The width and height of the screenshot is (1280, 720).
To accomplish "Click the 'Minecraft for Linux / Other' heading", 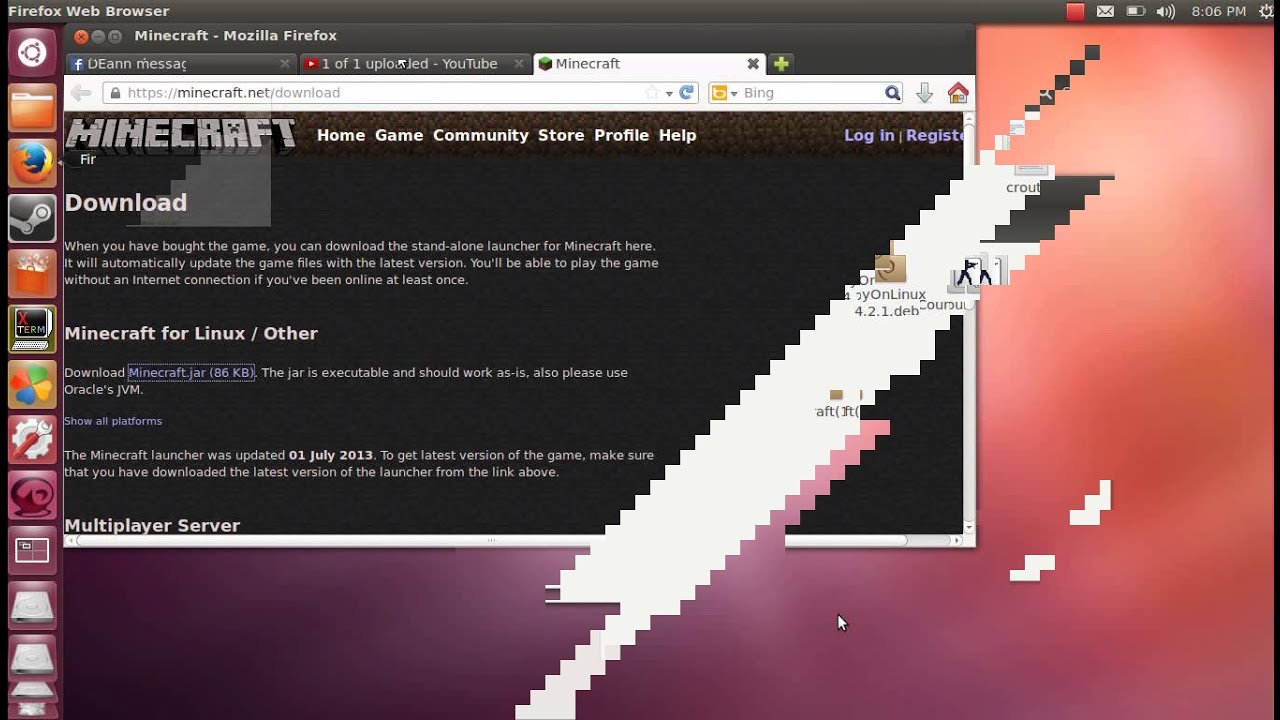I will (191, 333).
